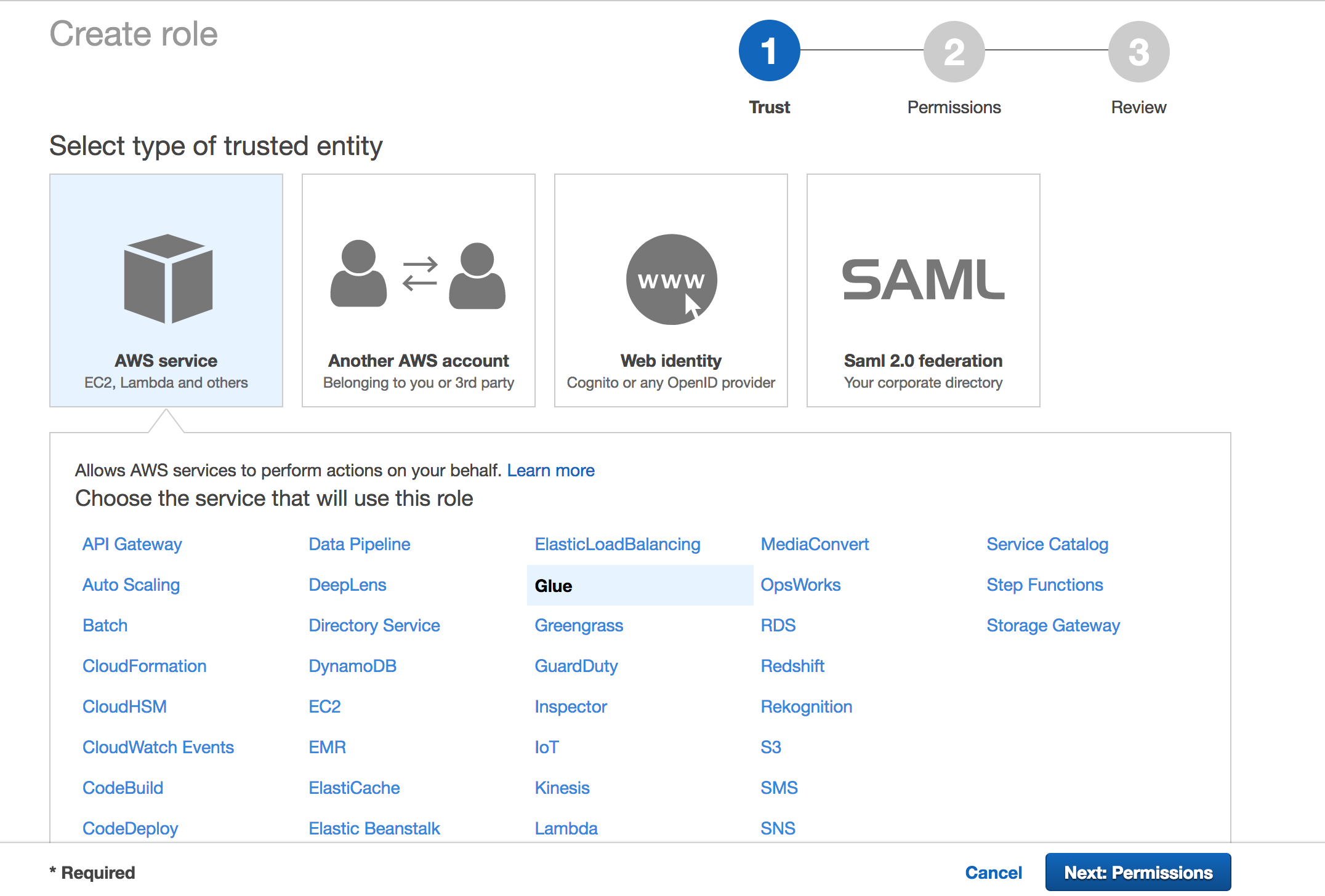Viewport: 1325px width, 896px height.
Task: Go to step 2 Permissions circle
Action: [x=954, y=52]
